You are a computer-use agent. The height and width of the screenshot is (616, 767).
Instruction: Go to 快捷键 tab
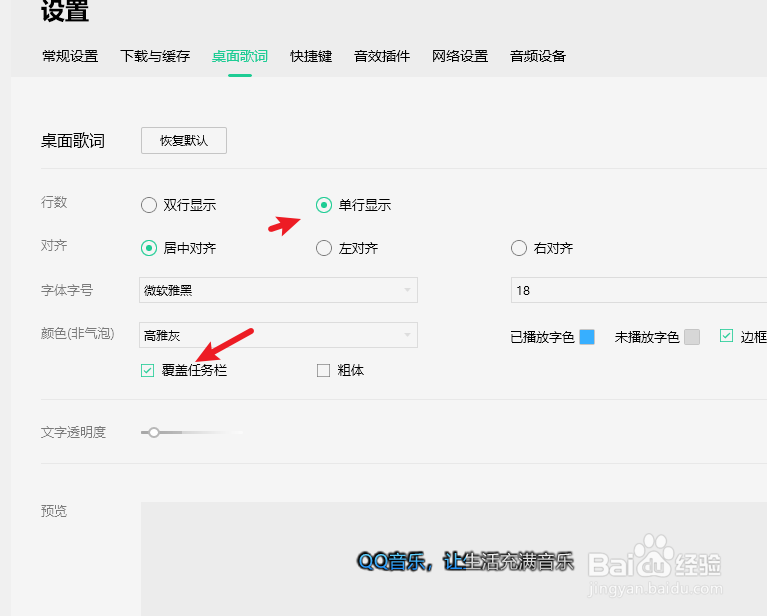(311, 56)
